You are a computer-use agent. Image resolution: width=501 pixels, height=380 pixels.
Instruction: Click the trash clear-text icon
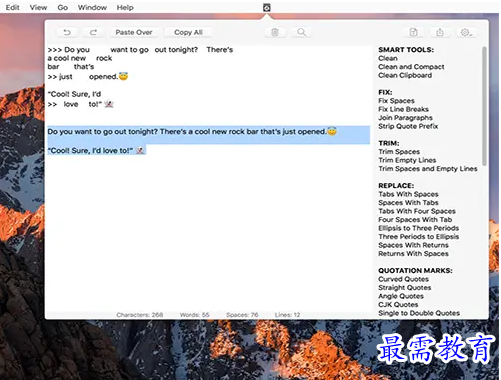(275, 32)
